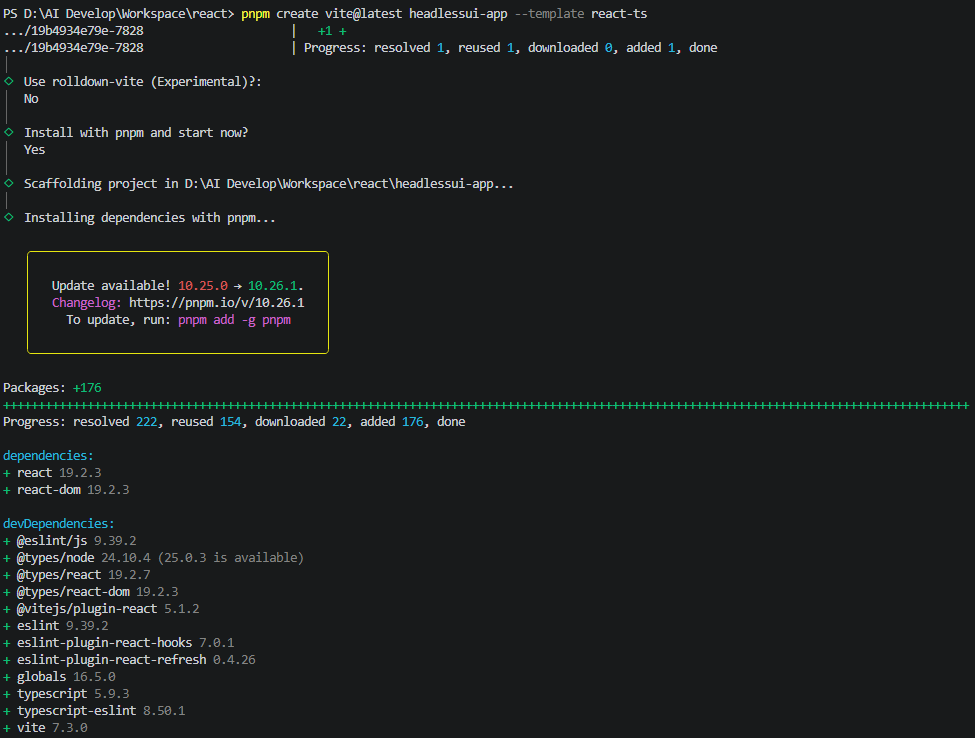Click the '@vitejs/plugin-react 5.1.2' line
Viewport: 975px width, 738px height.
pos(101,609)
